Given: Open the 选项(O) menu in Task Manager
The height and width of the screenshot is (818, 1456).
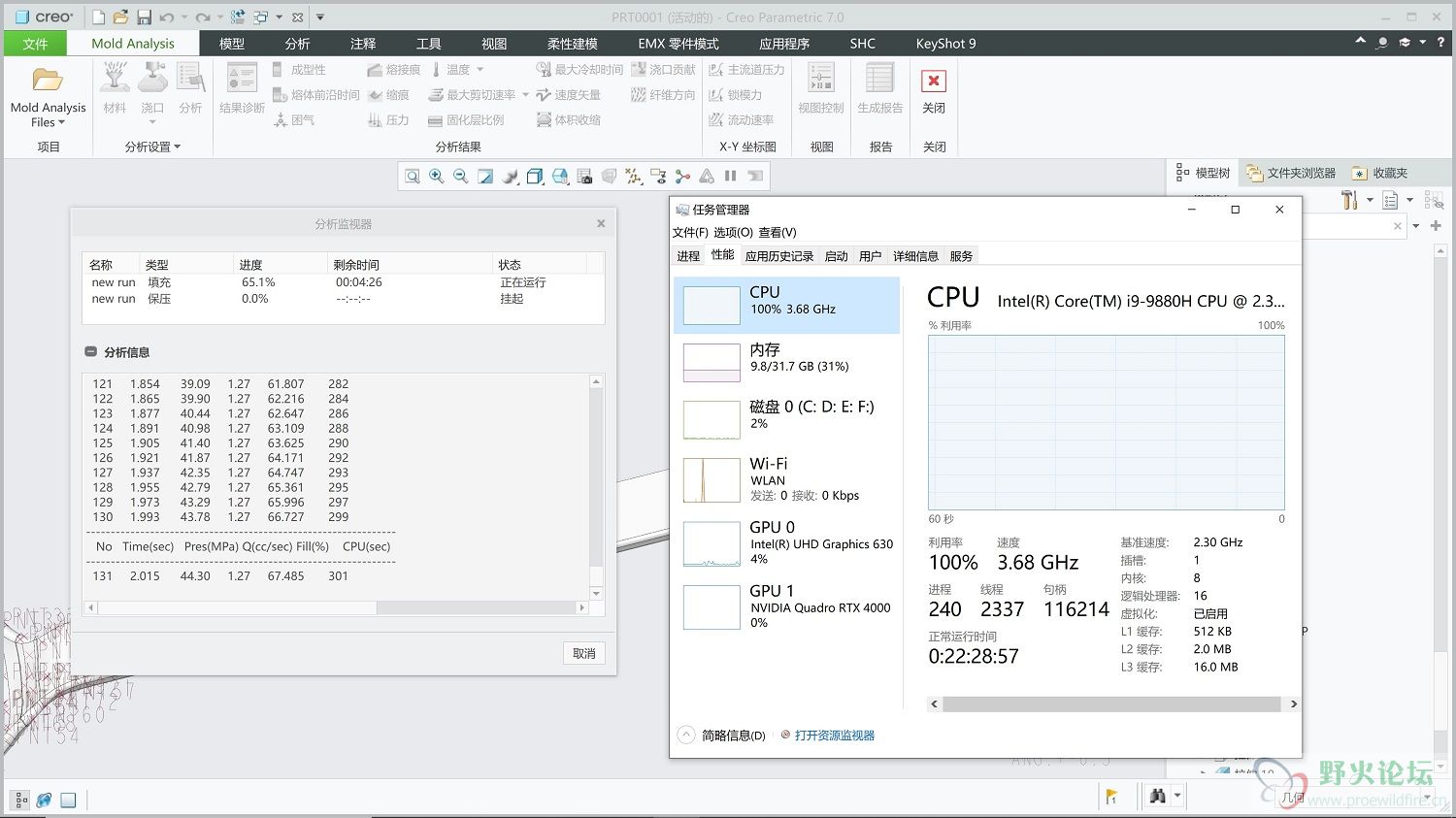Looking at the screenshot, I should point(733,233).
